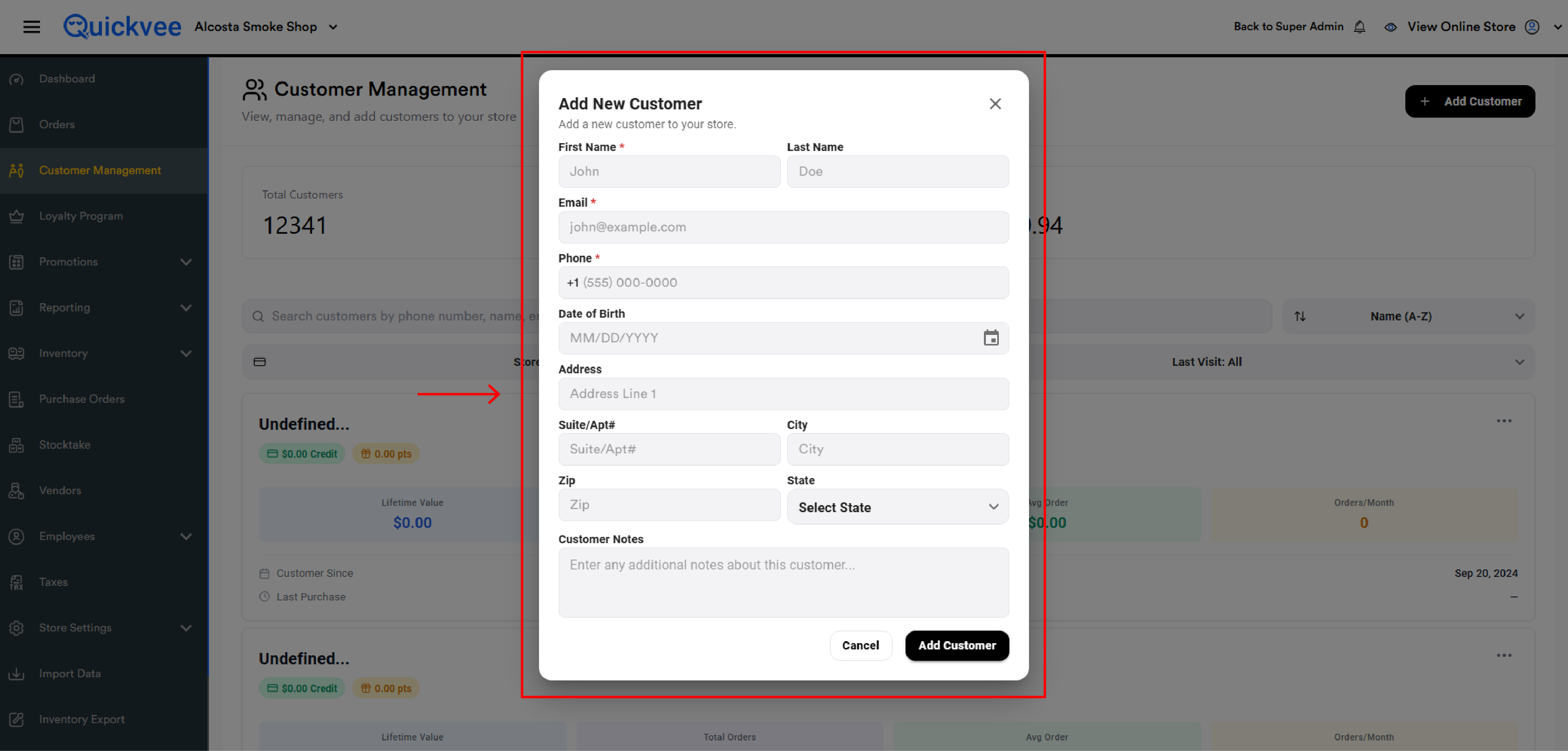The width and height of the screenshot is (1568, 751).
Task: Open the hamburger menu icon
Action: coord(32,27)
